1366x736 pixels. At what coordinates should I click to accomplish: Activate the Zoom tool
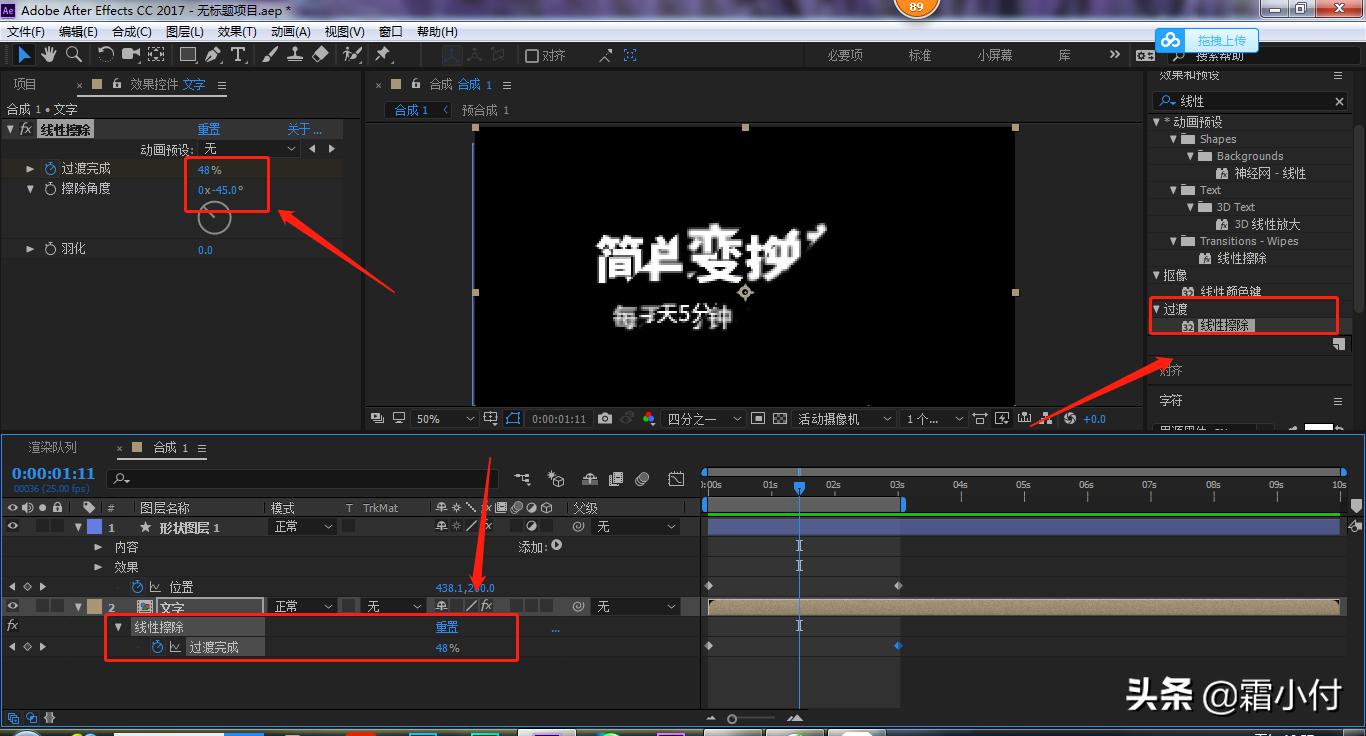(x=73, y=54)
